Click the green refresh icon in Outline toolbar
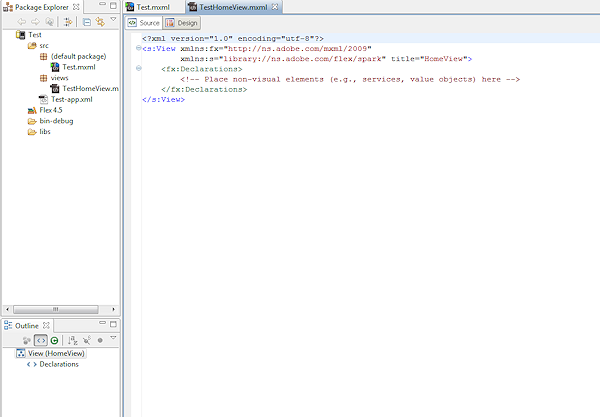The image size is (600, 417). click(x=54, y=341)
